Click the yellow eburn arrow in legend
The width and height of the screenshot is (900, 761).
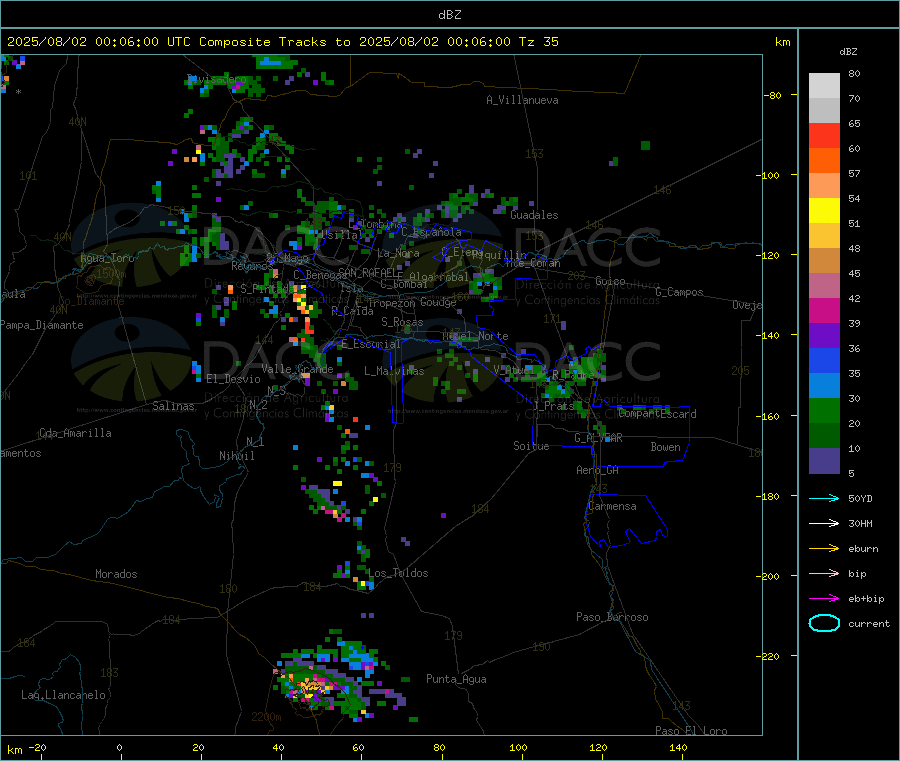[824, 548]
